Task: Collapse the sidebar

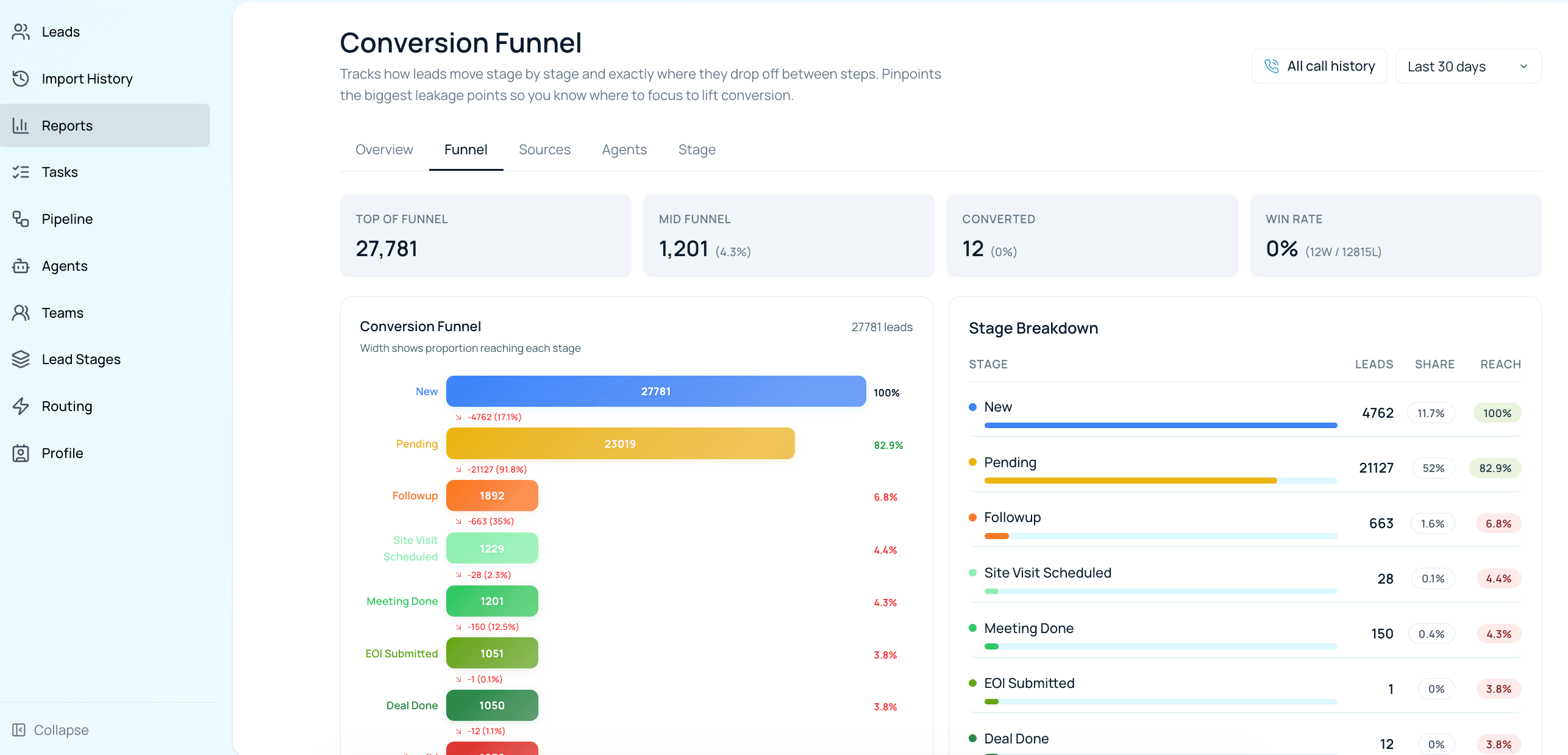Action: [50, 730]
